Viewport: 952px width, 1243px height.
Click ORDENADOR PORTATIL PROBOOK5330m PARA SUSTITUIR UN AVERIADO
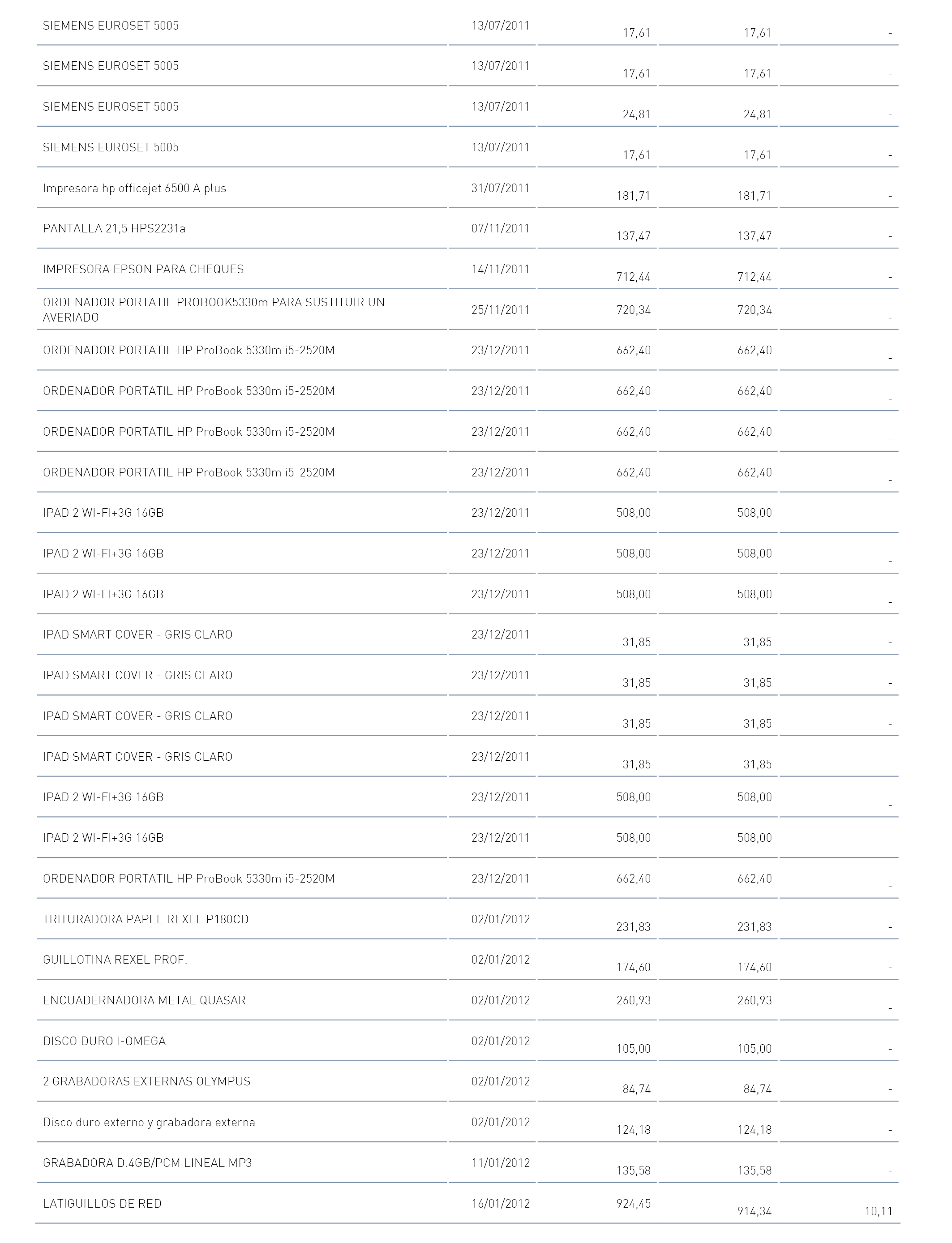coord(214,310)
